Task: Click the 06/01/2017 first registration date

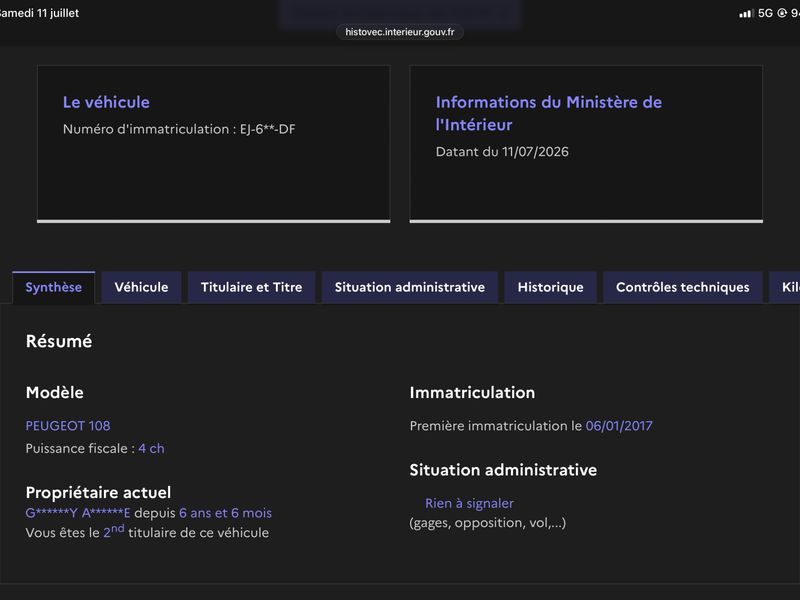Action: [x=619, y=426]
